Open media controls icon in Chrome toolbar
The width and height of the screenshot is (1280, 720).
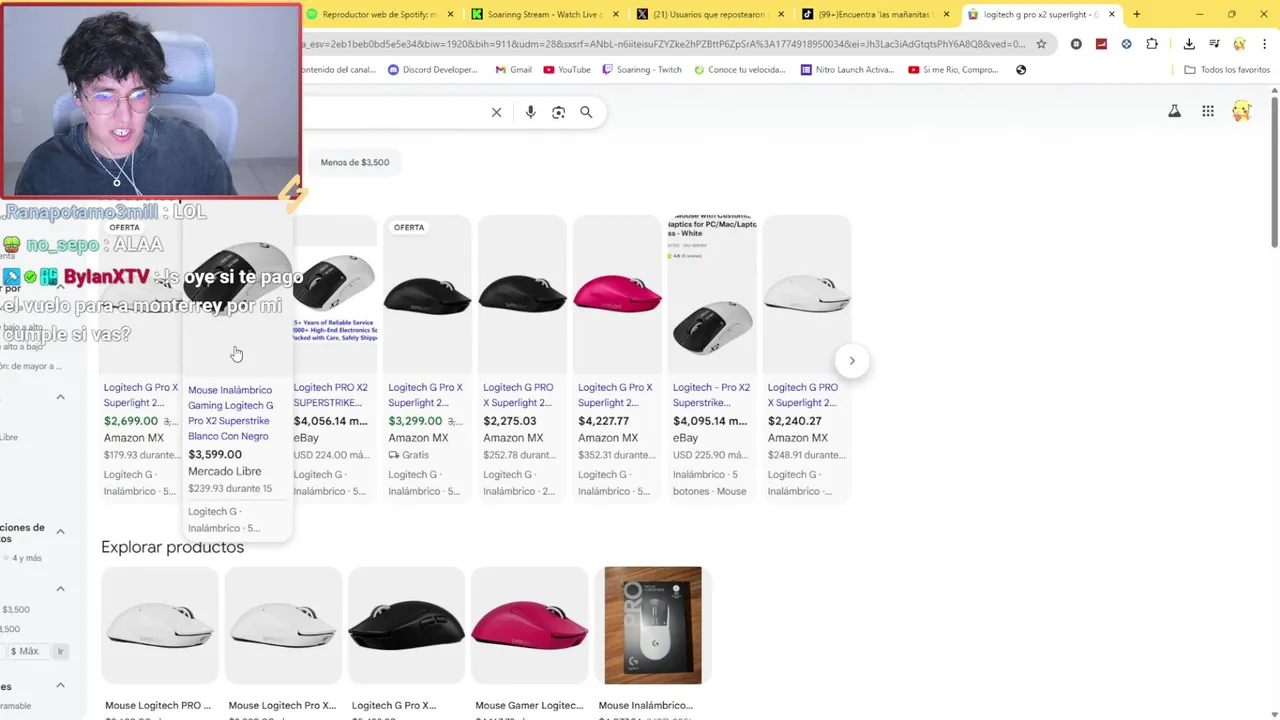click(x=1214, y=44)
